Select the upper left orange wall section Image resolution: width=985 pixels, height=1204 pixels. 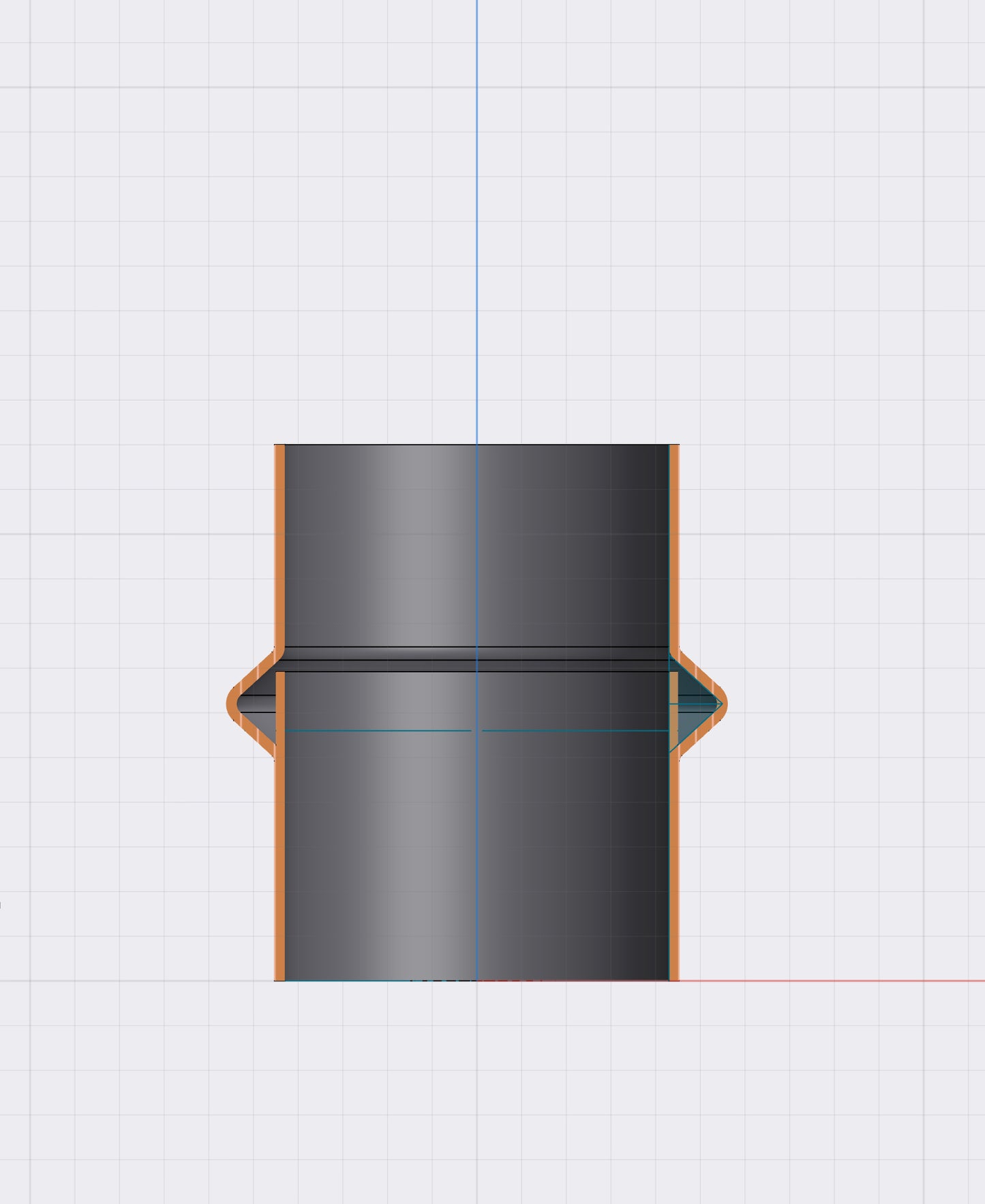[279, 545]
